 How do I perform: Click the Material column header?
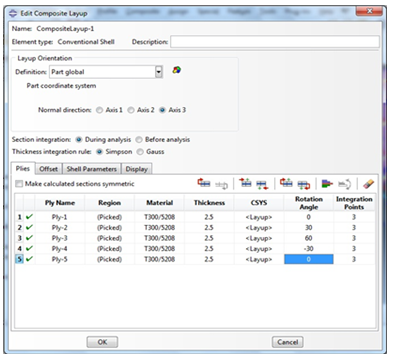pyautogui.click(x=159, y=203)
